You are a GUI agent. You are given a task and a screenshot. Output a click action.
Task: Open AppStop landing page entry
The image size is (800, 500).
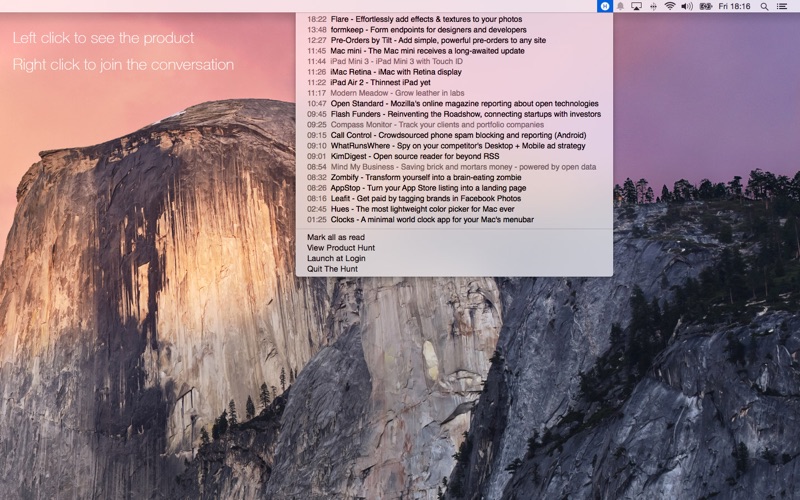454,188
